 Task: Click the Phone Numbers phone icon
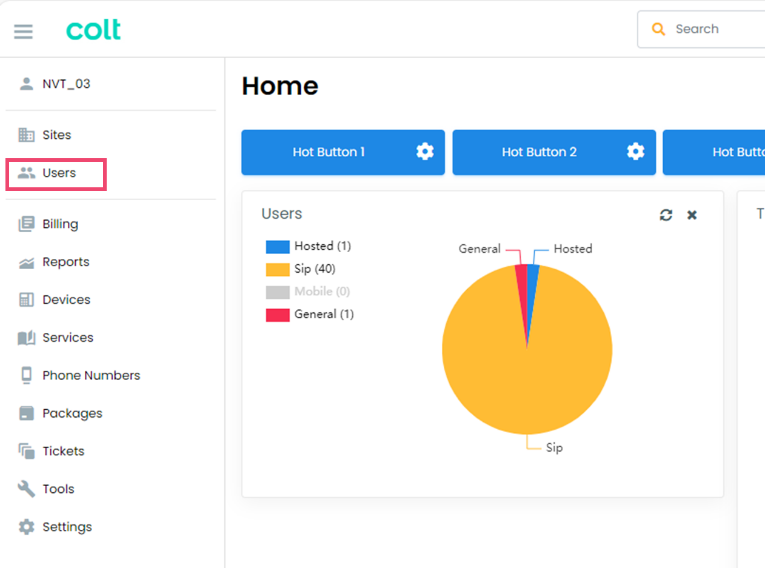(26, 375)
